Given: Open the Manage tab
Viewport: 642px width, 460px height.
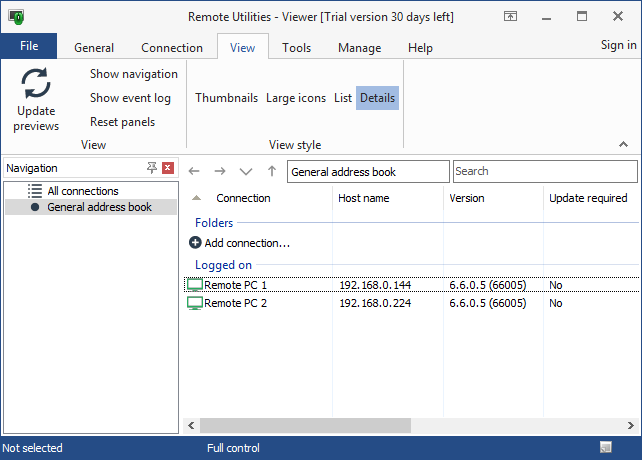Looking at the screenshot, I should point(359,48).
